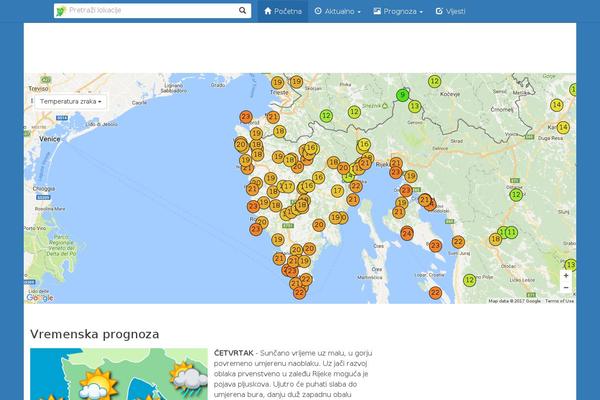Select the 18 marker beside the 11 markers
The width and height of the screenshot is (600, 400).
point(496,239)
